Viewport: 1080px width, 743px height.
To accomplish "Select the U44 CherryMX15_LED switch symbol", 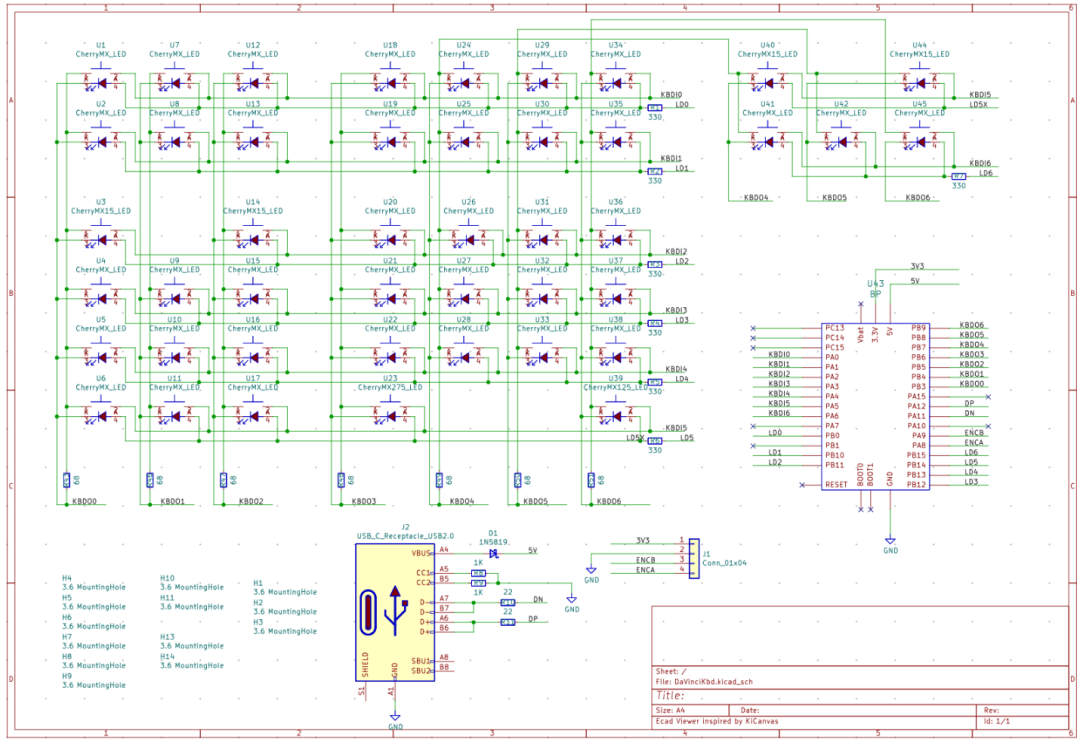I will [x=920, y=81].
